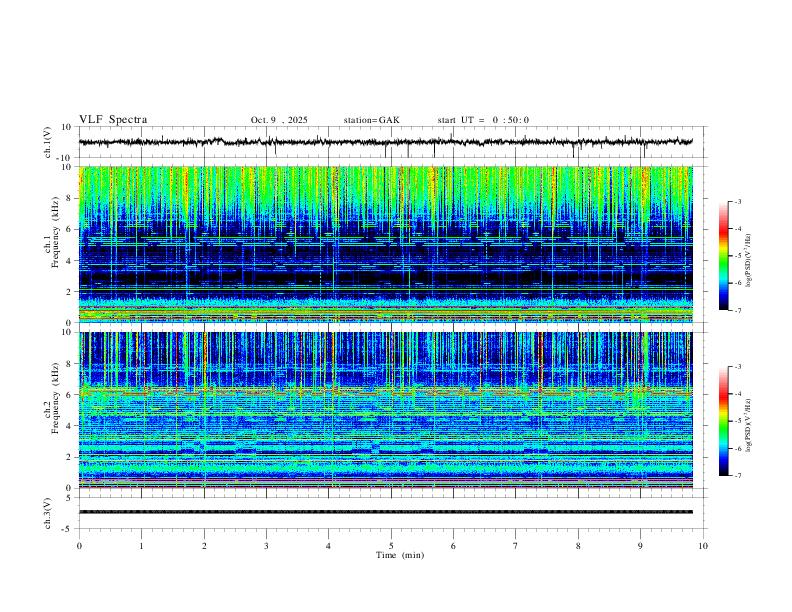The height and width of the screenshot is (612, 792).
Task: Click the "4" kHz tick on ch.2 spectrogram axis
Action: tap(70, 426)
